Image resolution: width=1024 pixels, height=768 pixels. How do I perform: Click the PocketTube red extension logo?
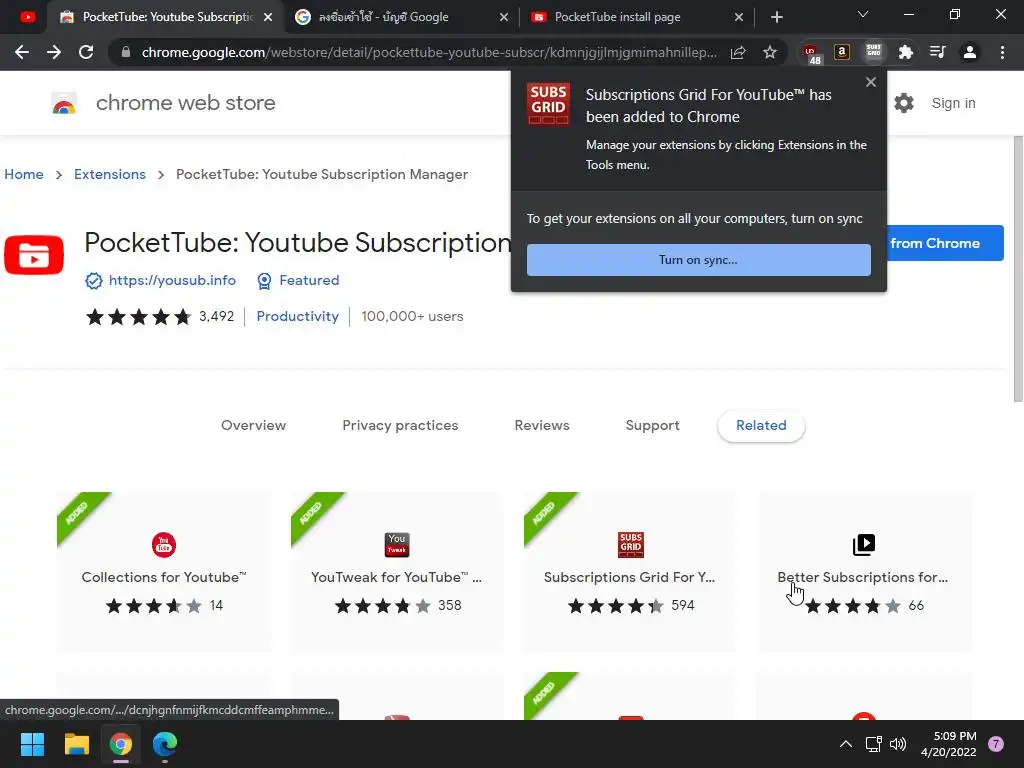coord(34,255)
